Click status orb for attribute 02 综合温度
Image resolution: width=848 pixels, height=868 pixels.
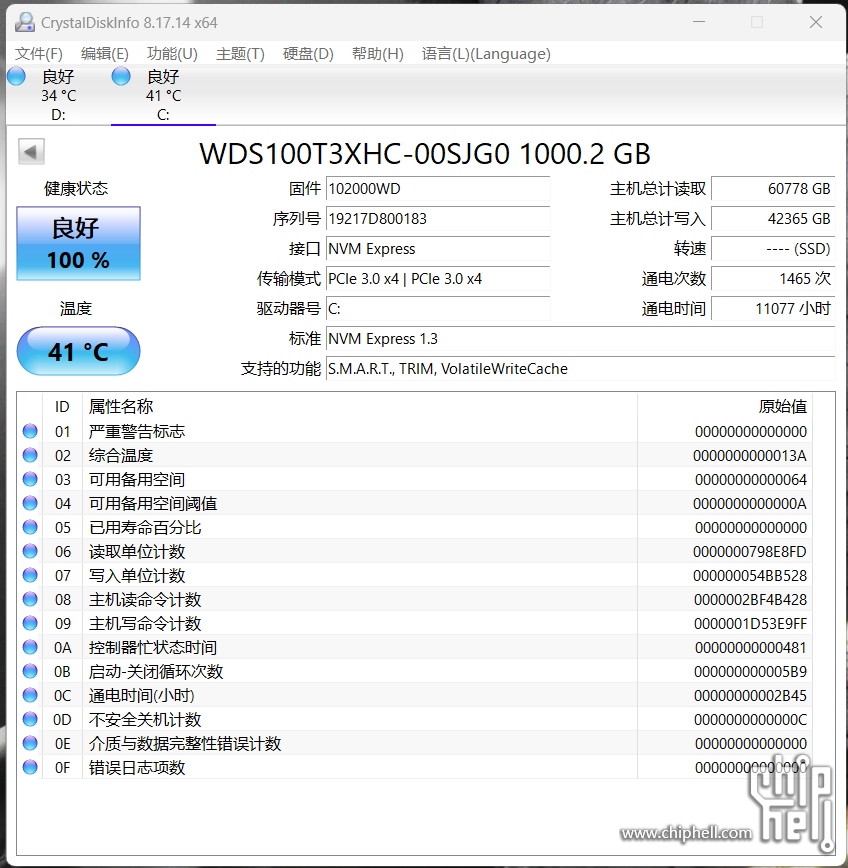(x=30, y=455)
